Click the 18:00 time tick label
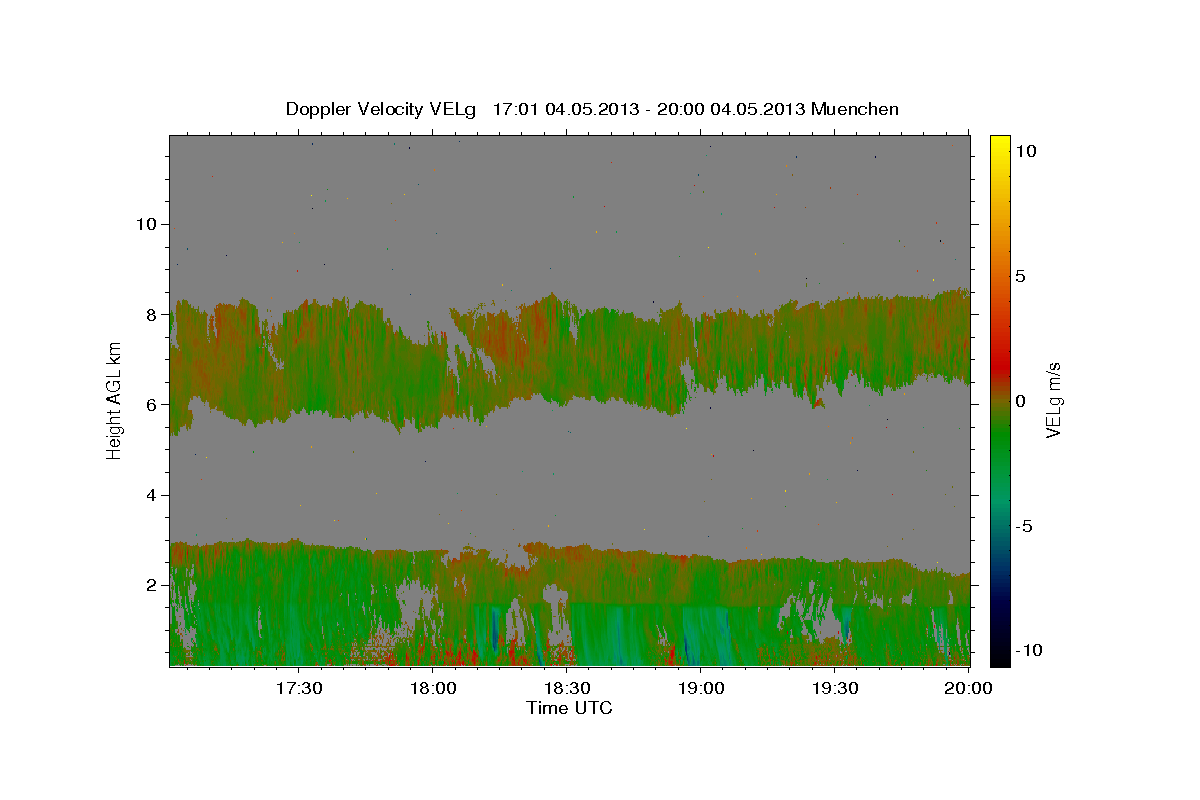Screen dimensions: 1200x800 point(433,688)
